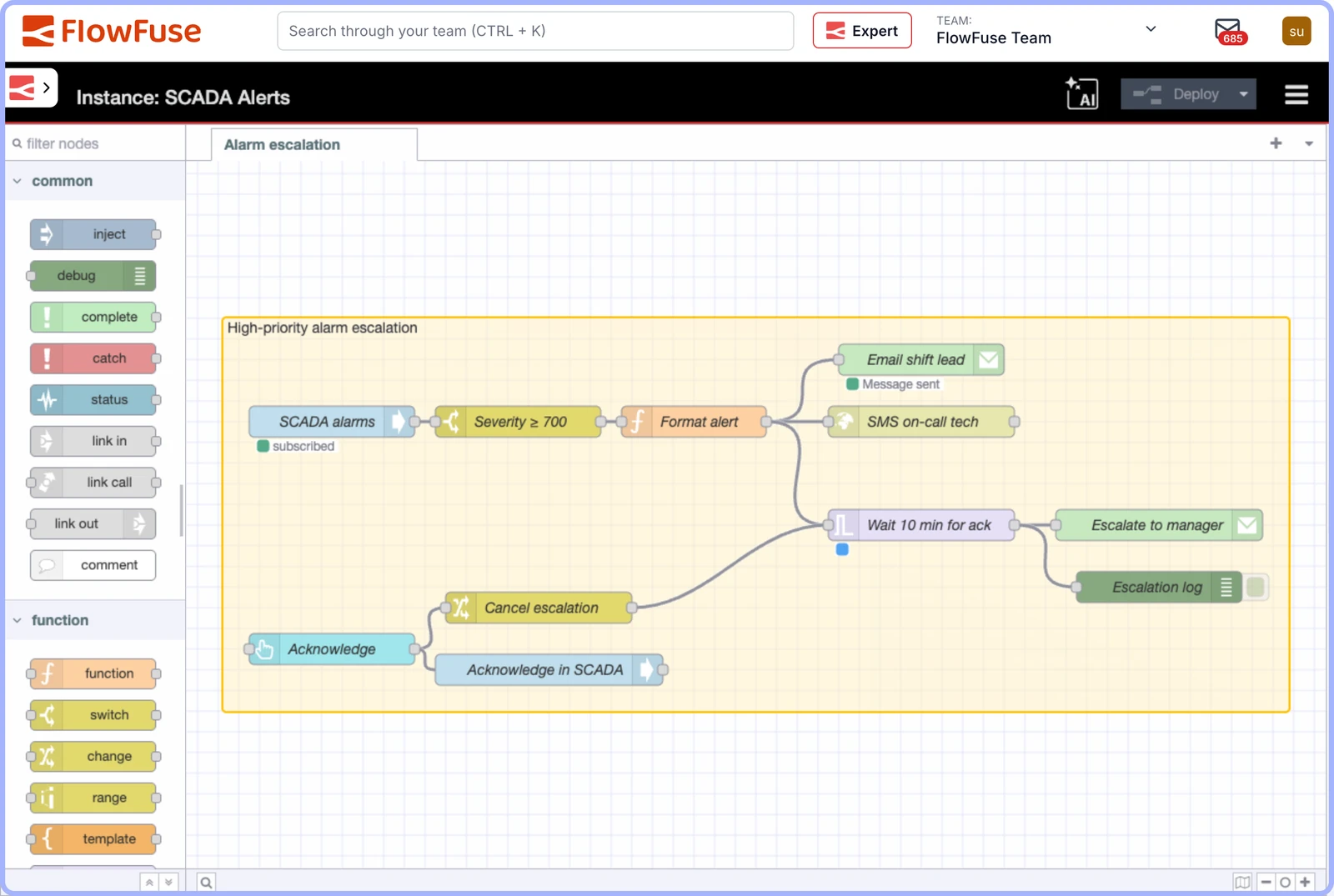1334x896 pixels.
Task: Expand all palette categories
Action: pyautogui.click(x=168, y=882)
